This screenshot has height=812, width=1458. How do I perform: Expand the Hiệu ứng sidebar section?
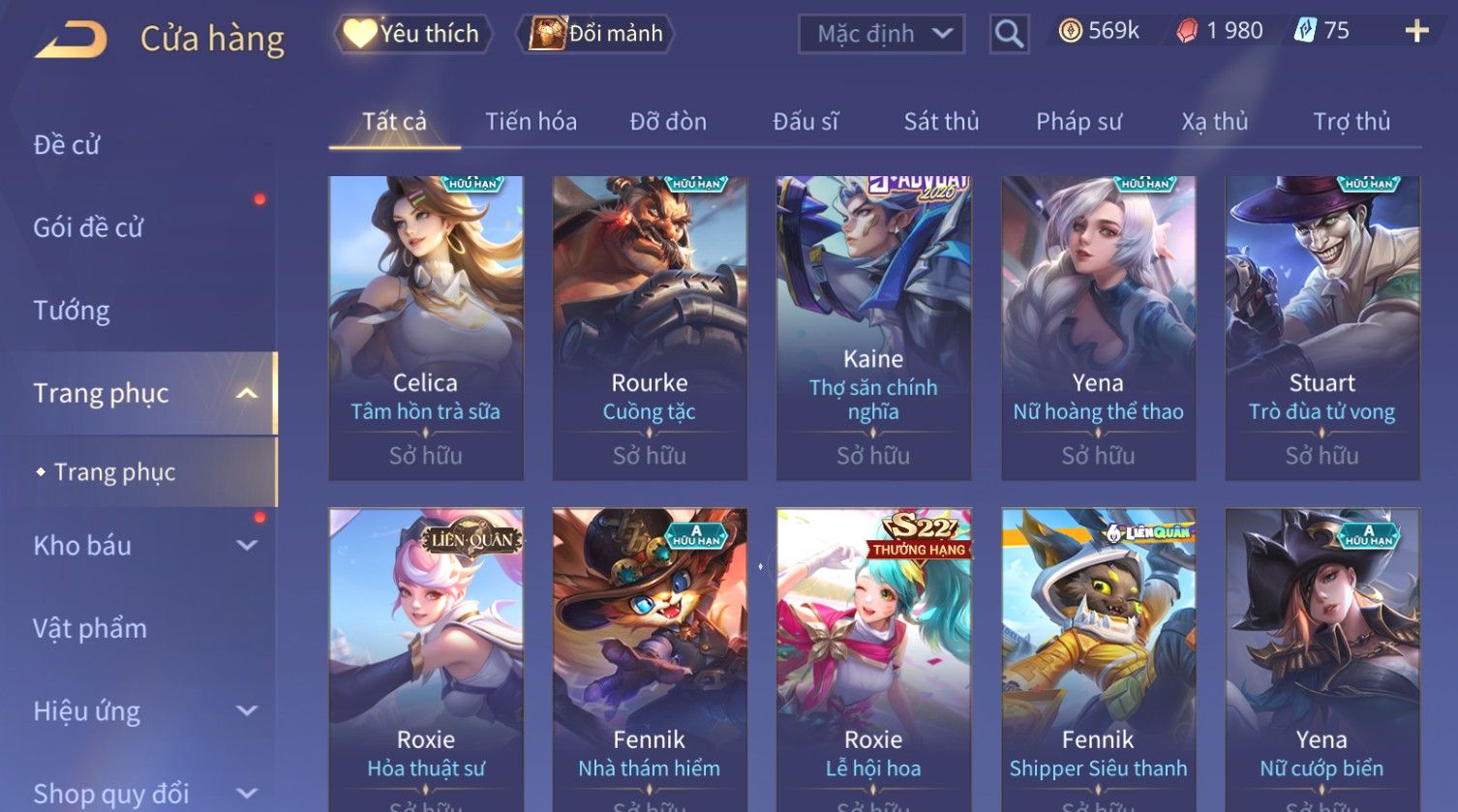tap(247, 710)
